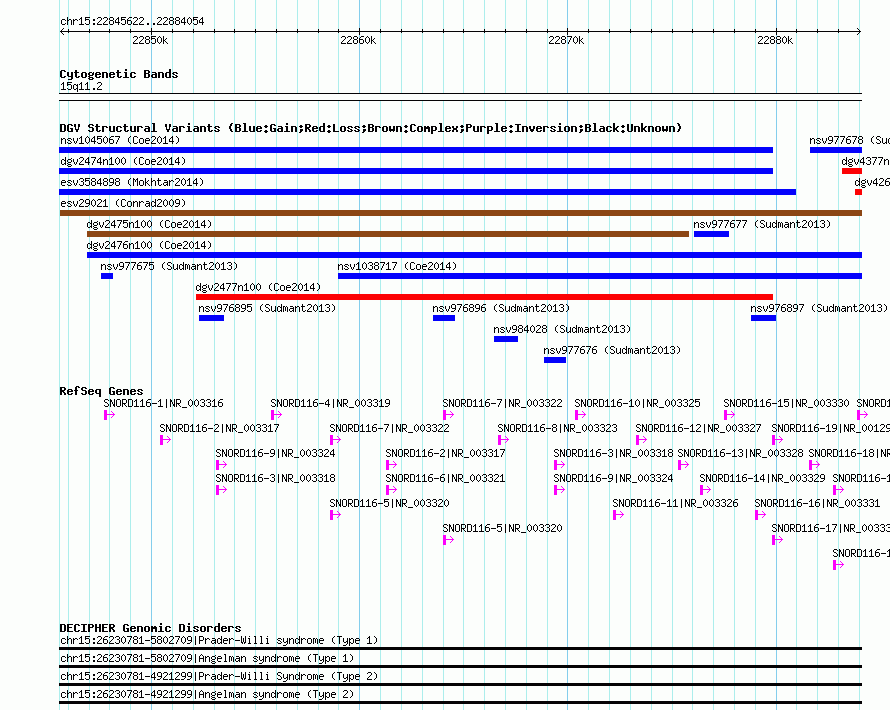Click the DECIPHER Genomic Disorders track title
The height and width of the screenshot is (710, 890).
pyautogui.click(x=150, y=628)
